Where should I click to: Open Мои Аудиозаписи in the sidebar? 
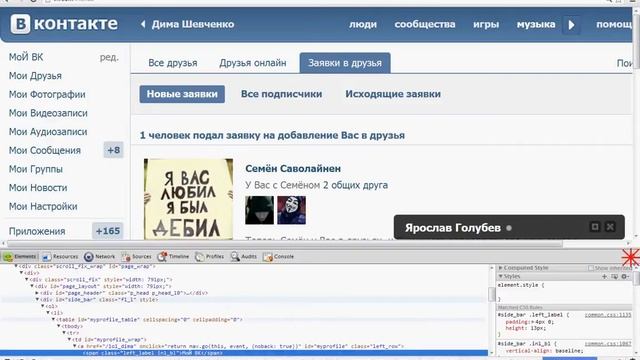click(48, 132)
